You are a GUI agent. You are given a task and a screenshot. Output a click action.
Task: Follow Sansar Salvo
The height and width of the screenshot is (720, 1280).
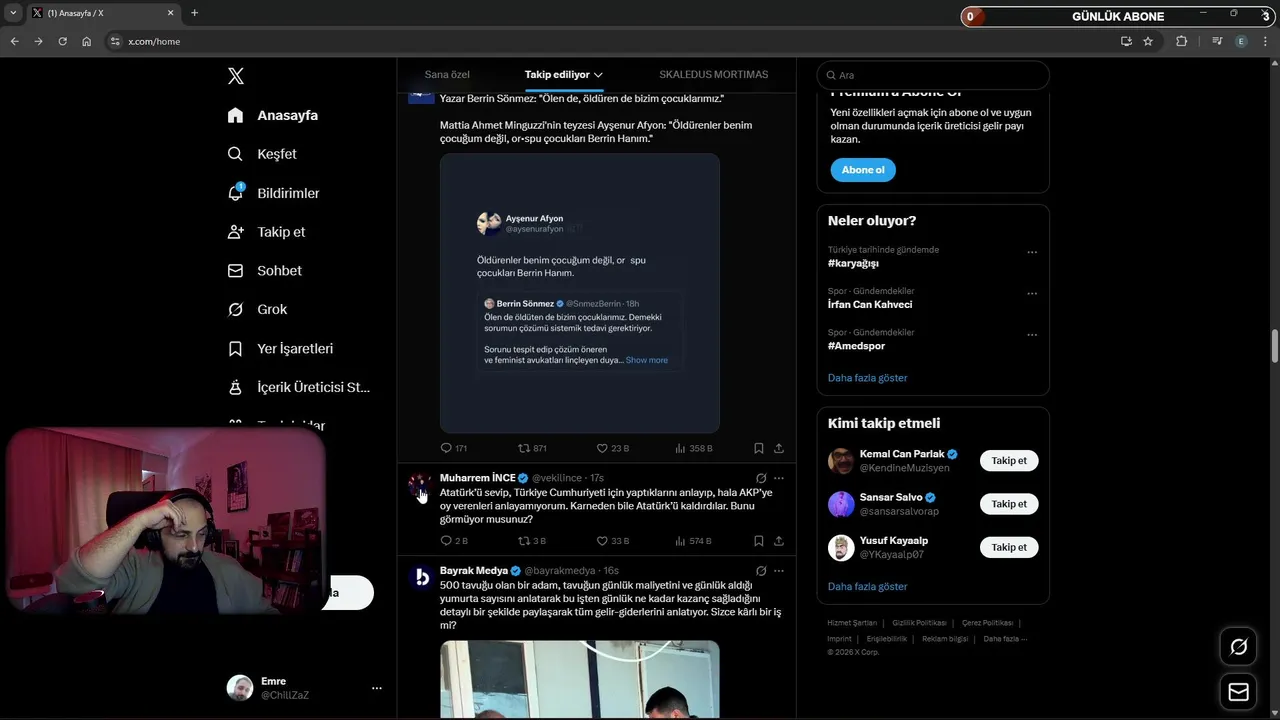(1009, 504)
